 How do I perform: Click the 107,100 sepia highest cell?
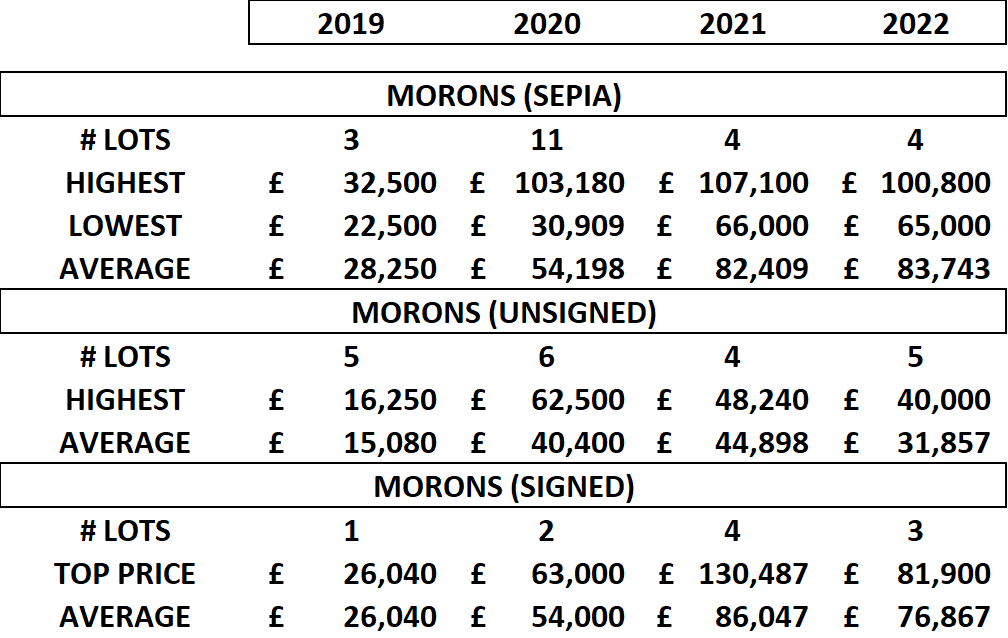coord(753,183)
